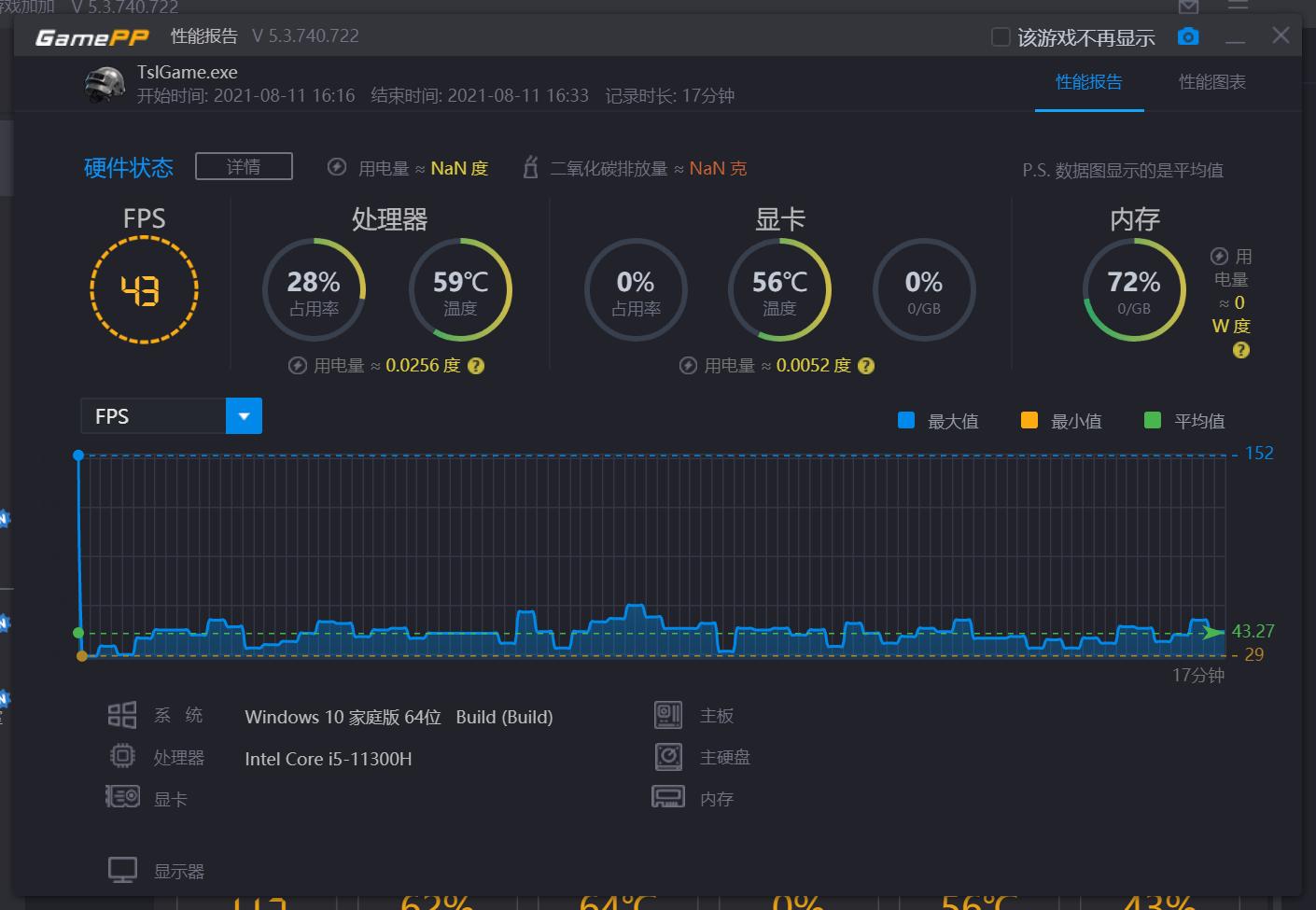Click the 29 minimum value label

(1254, 654)
